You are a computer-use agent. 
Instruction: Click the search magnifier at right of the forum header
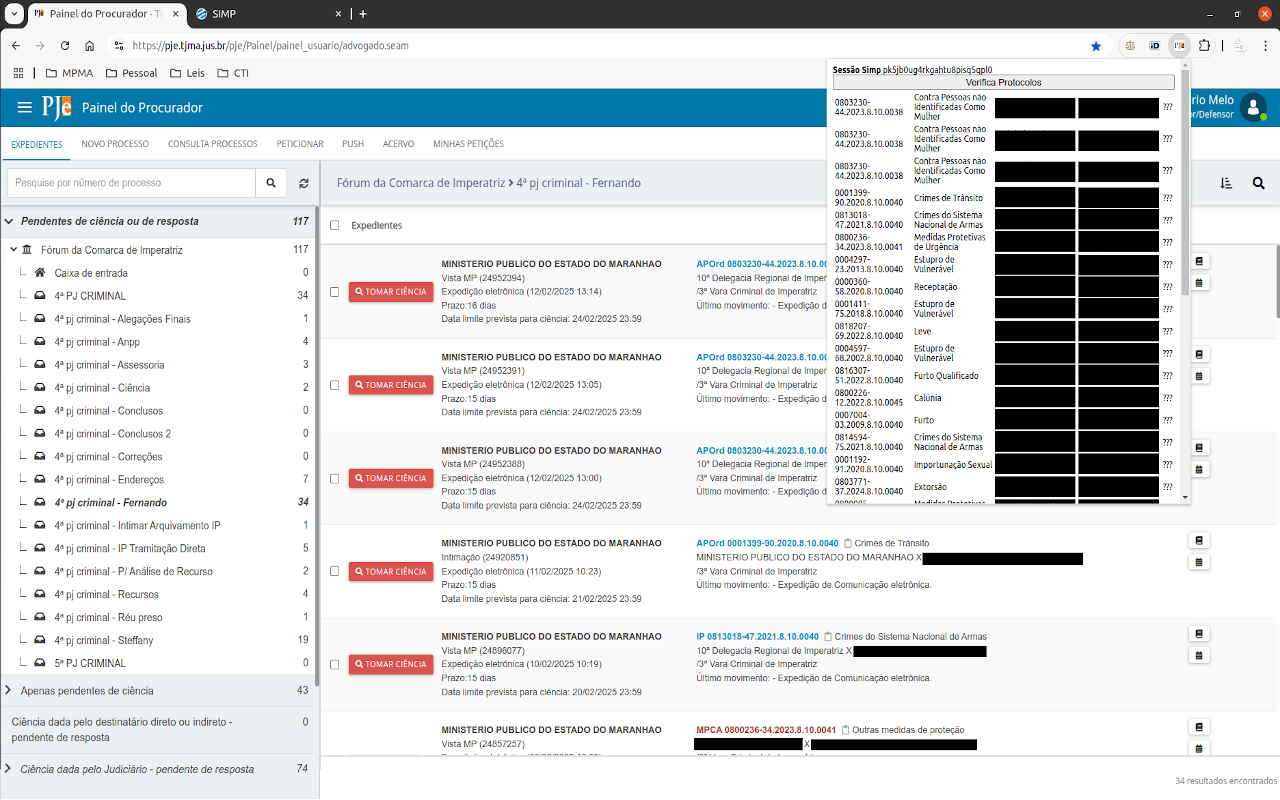1258,183
